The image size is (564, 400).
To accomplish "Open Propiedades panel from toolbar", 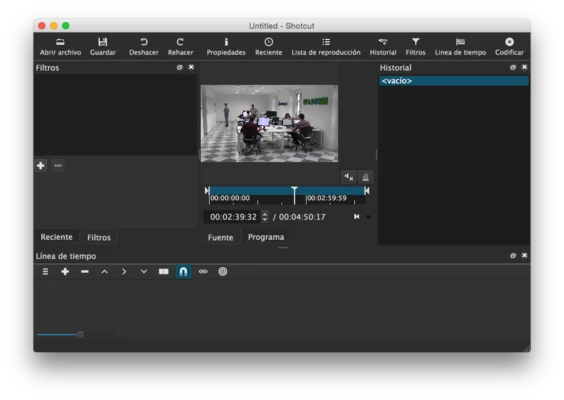I will 226,47.
